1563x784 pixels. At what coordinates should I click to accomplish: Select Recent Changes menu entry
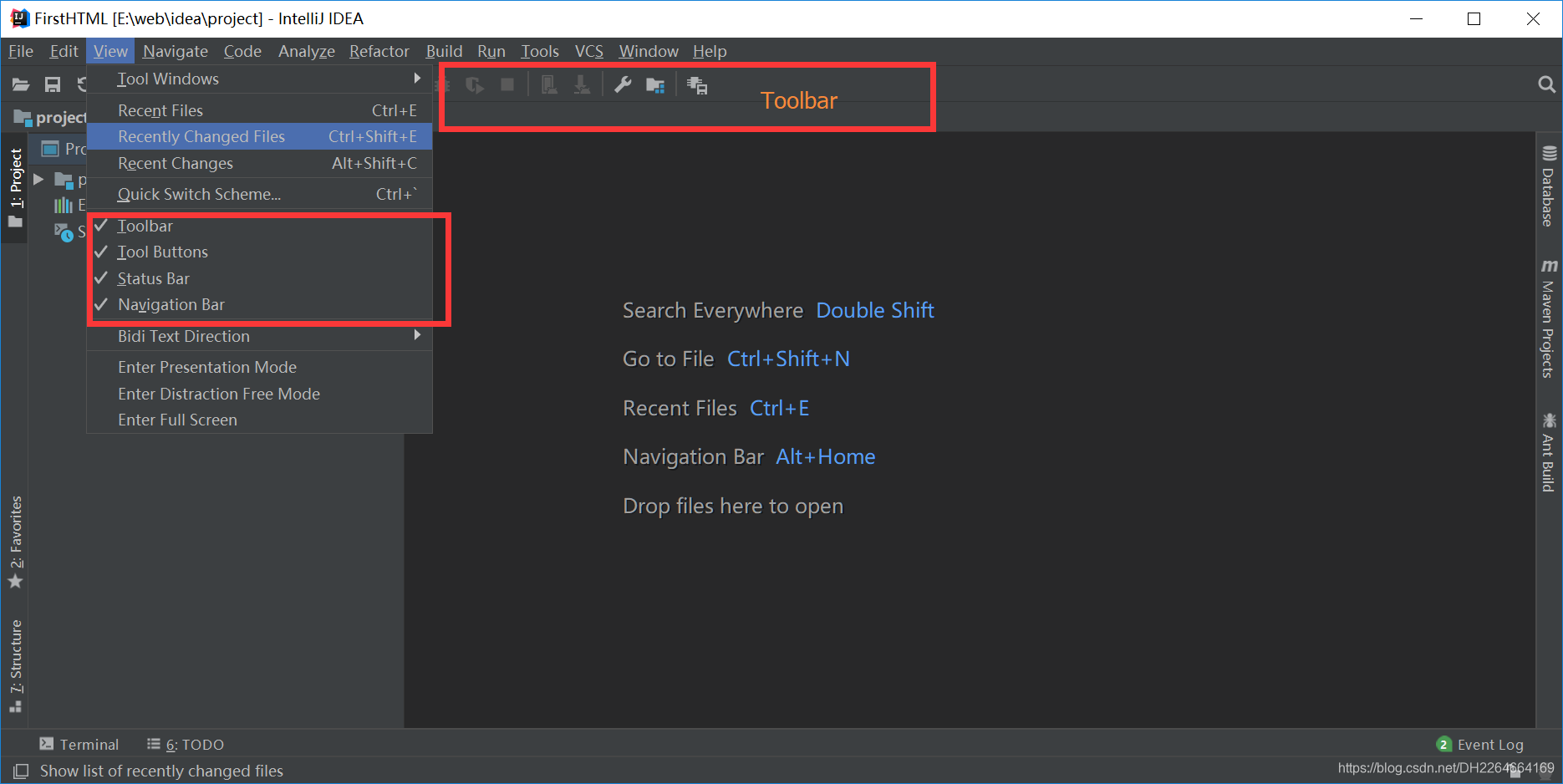pos(259,163)
